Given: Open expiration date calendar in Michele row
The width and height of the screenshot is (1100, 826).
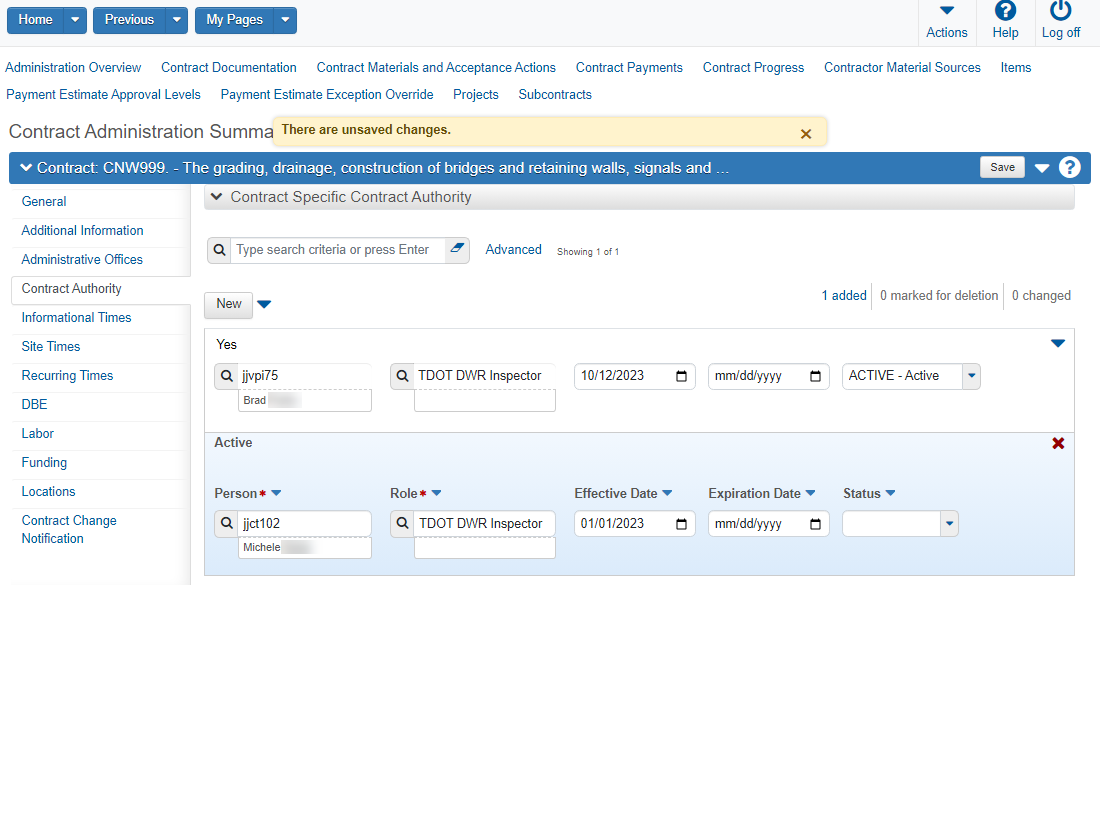Looking at the screenshot, I should 814,524.
